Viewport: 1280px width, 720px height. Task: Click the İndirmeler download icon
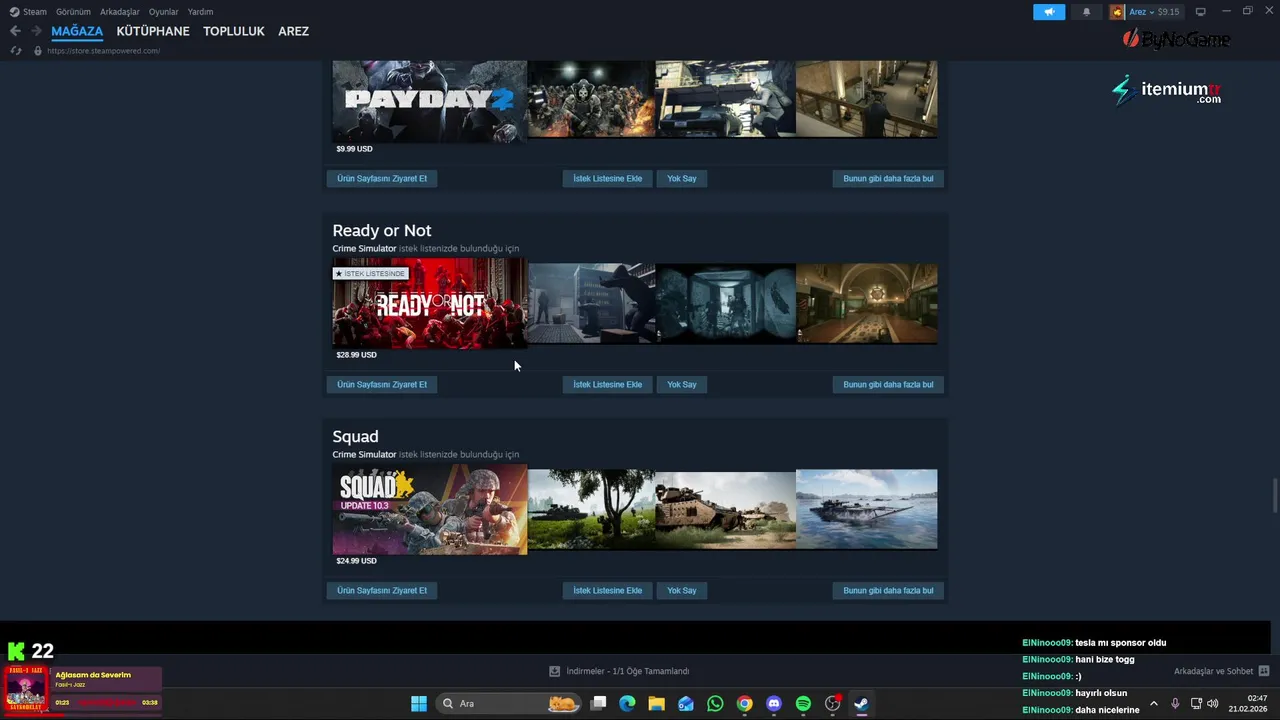[554, 671]
